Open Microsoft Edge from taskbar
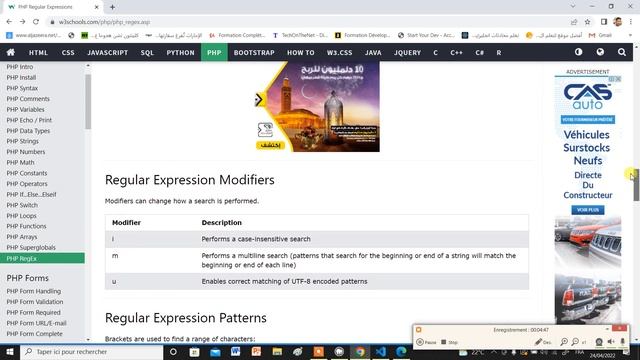640x360 pixels. click(401, 352)
